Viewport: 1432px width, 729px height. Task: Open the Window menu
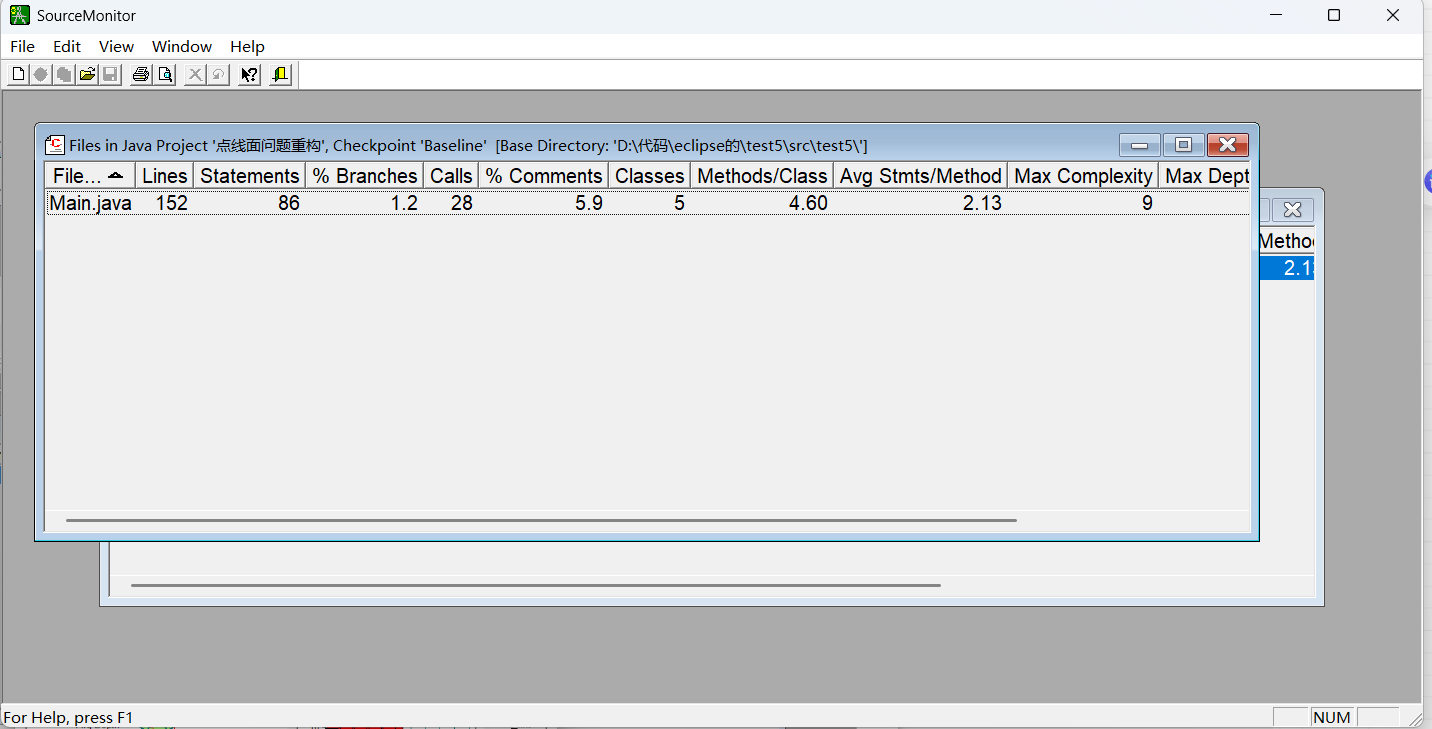pyautogui.click(x=182, y=46)
